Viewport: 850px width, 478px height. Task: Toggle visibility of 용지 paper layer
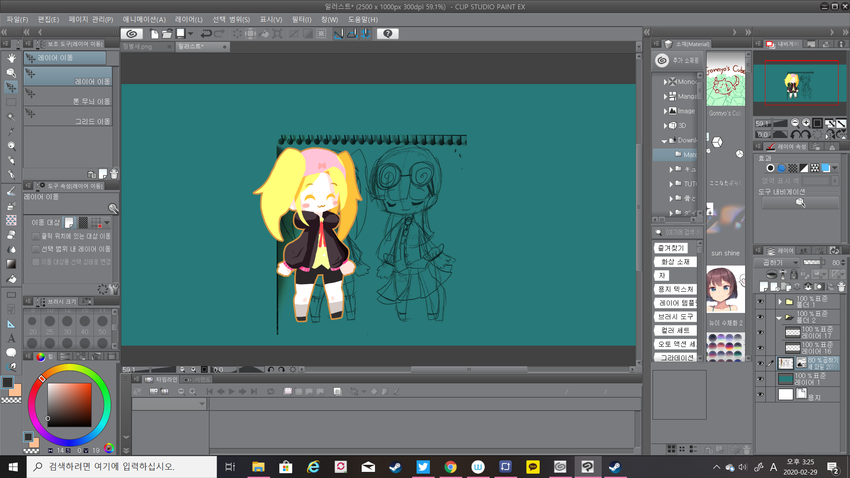761,395
